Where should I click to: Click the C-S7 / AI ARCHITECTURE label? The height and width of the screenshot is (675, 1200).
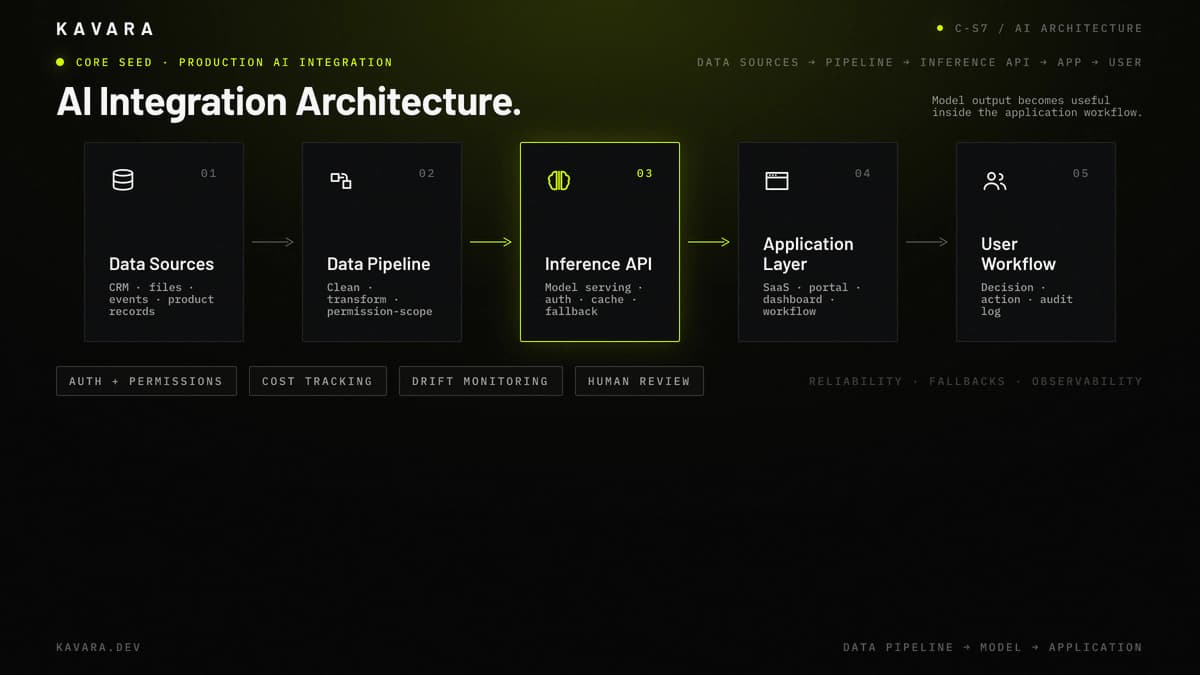[x=1048, y=28]
